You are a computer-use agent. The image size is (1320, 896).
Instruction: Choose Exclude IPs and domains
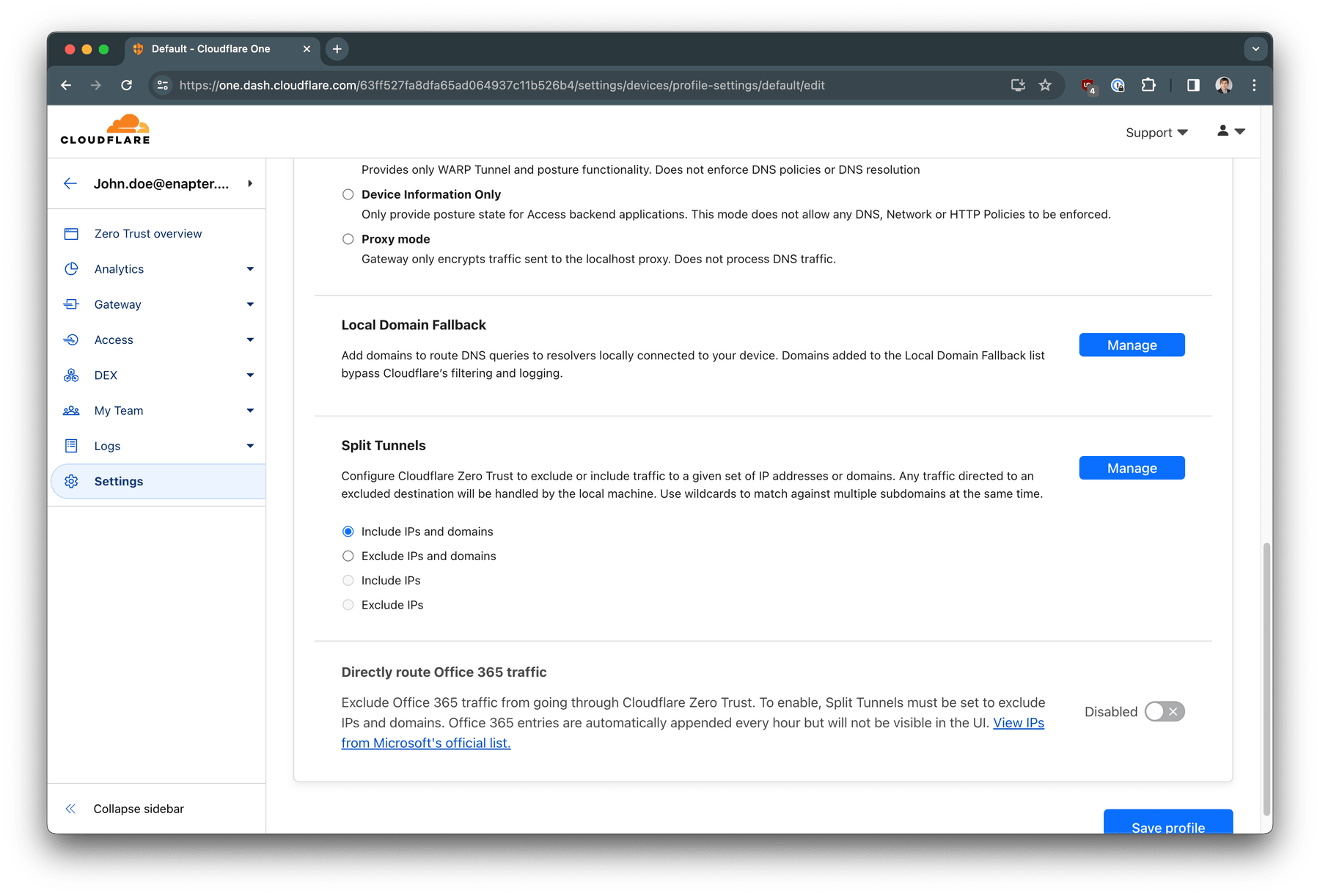click(348, 556)
